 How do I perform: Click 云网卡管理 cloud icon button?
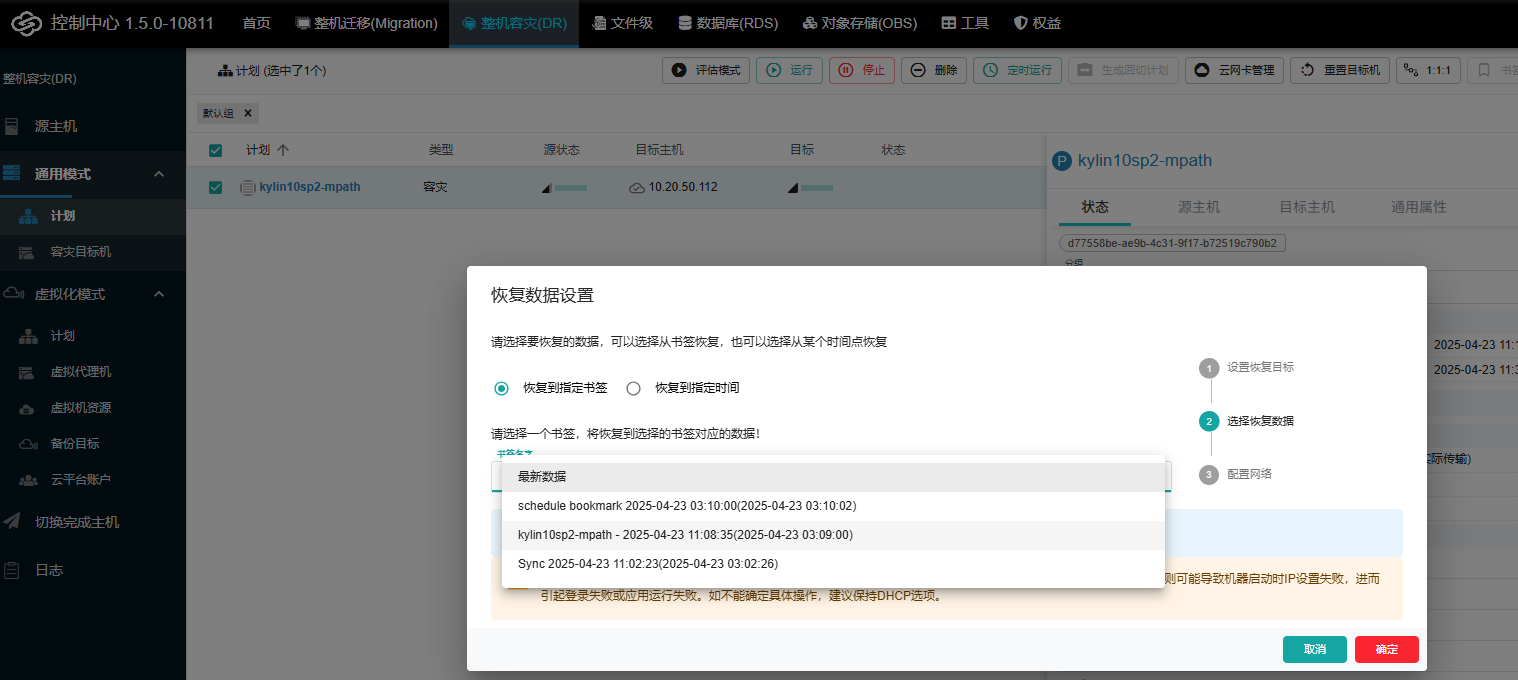[x=1235, y=70]
